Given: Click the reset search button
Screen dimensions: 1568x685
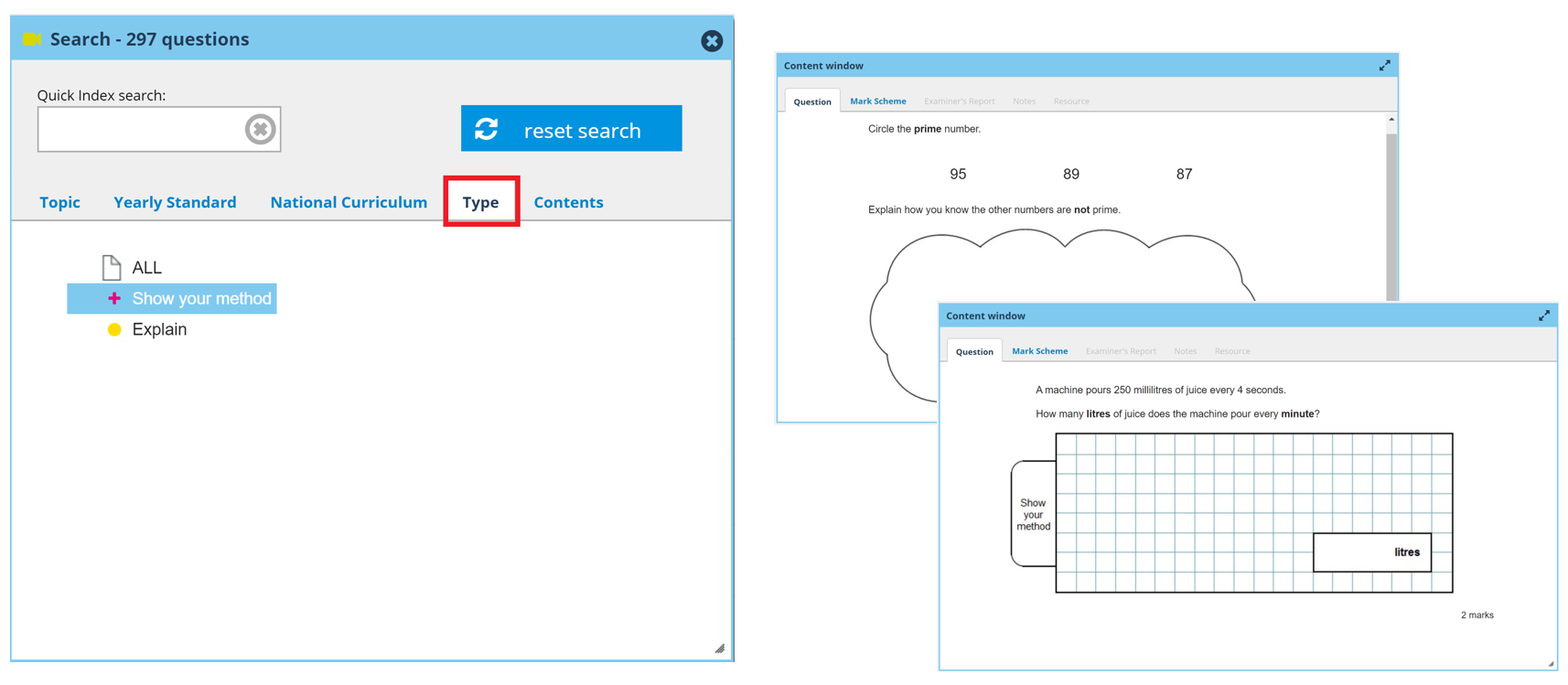Looking at the screenshot, I should (x=571, y=129).
